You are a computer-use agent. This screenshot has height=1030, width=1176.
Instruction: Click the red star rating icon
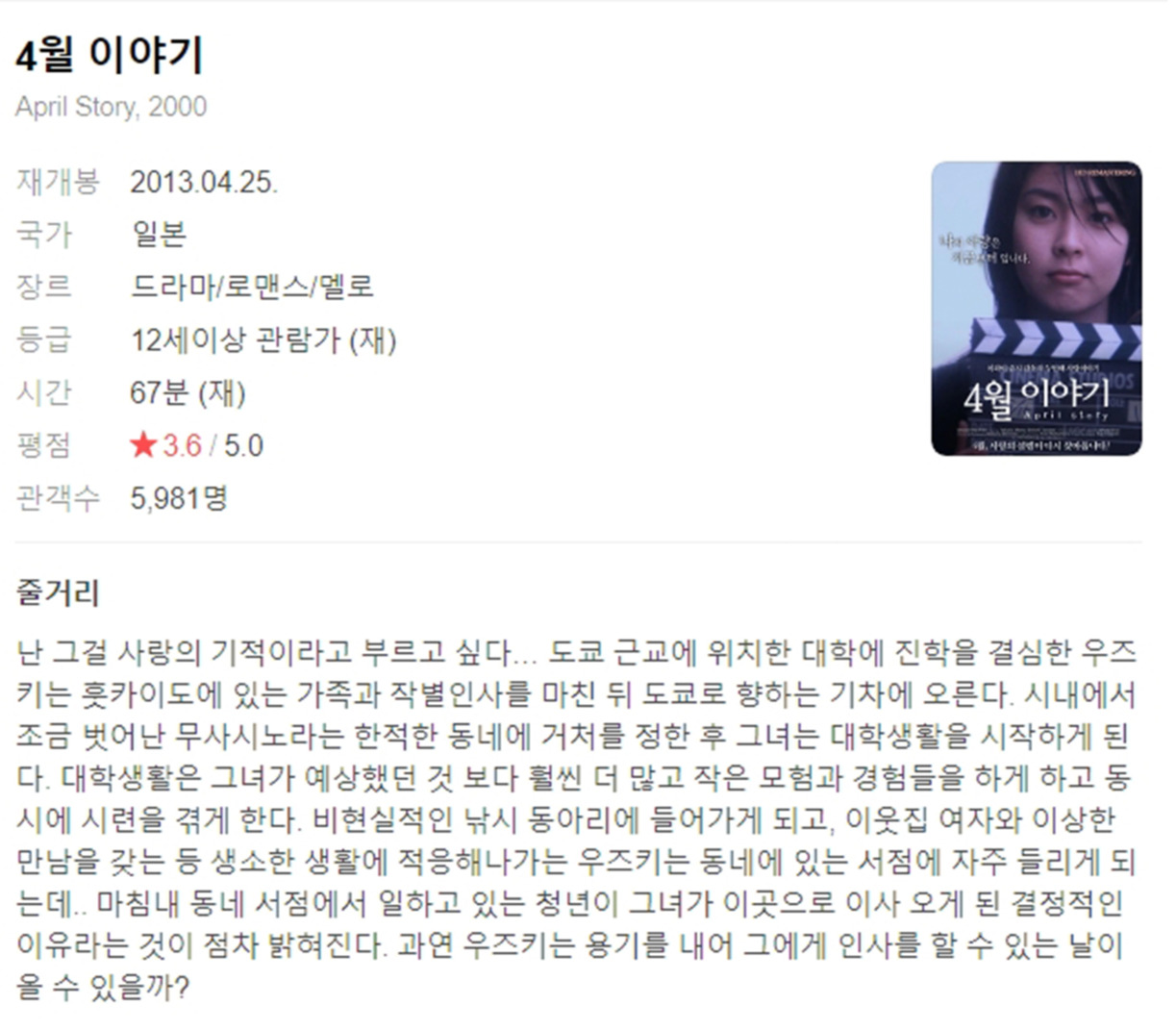click(143, 445)
